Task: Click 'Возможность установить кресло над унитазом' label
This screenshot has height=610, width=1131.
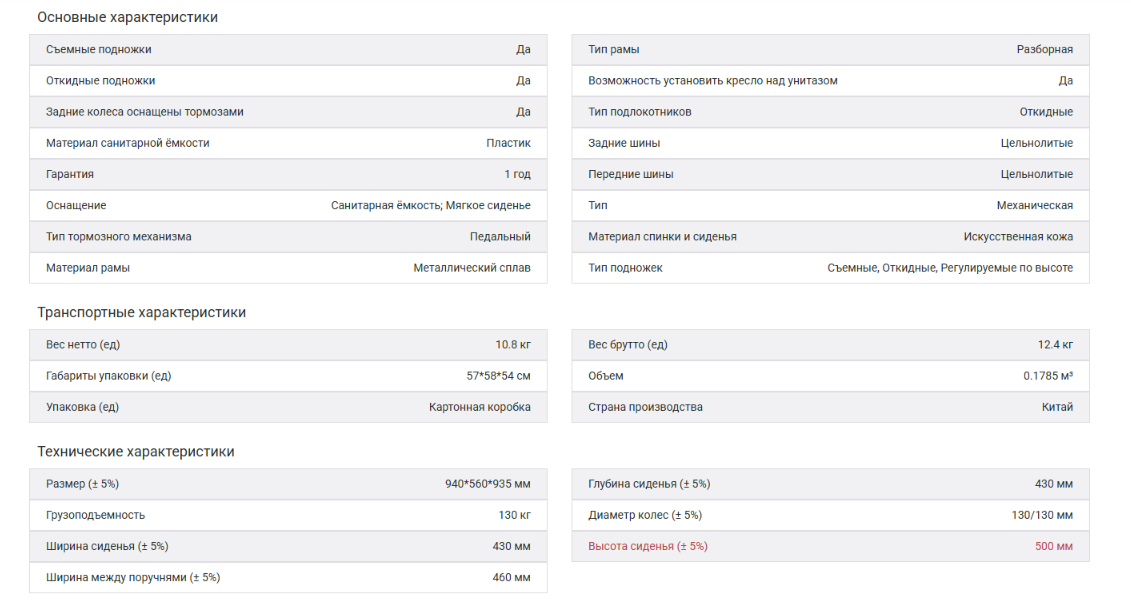Action: (x=713, y=80)
